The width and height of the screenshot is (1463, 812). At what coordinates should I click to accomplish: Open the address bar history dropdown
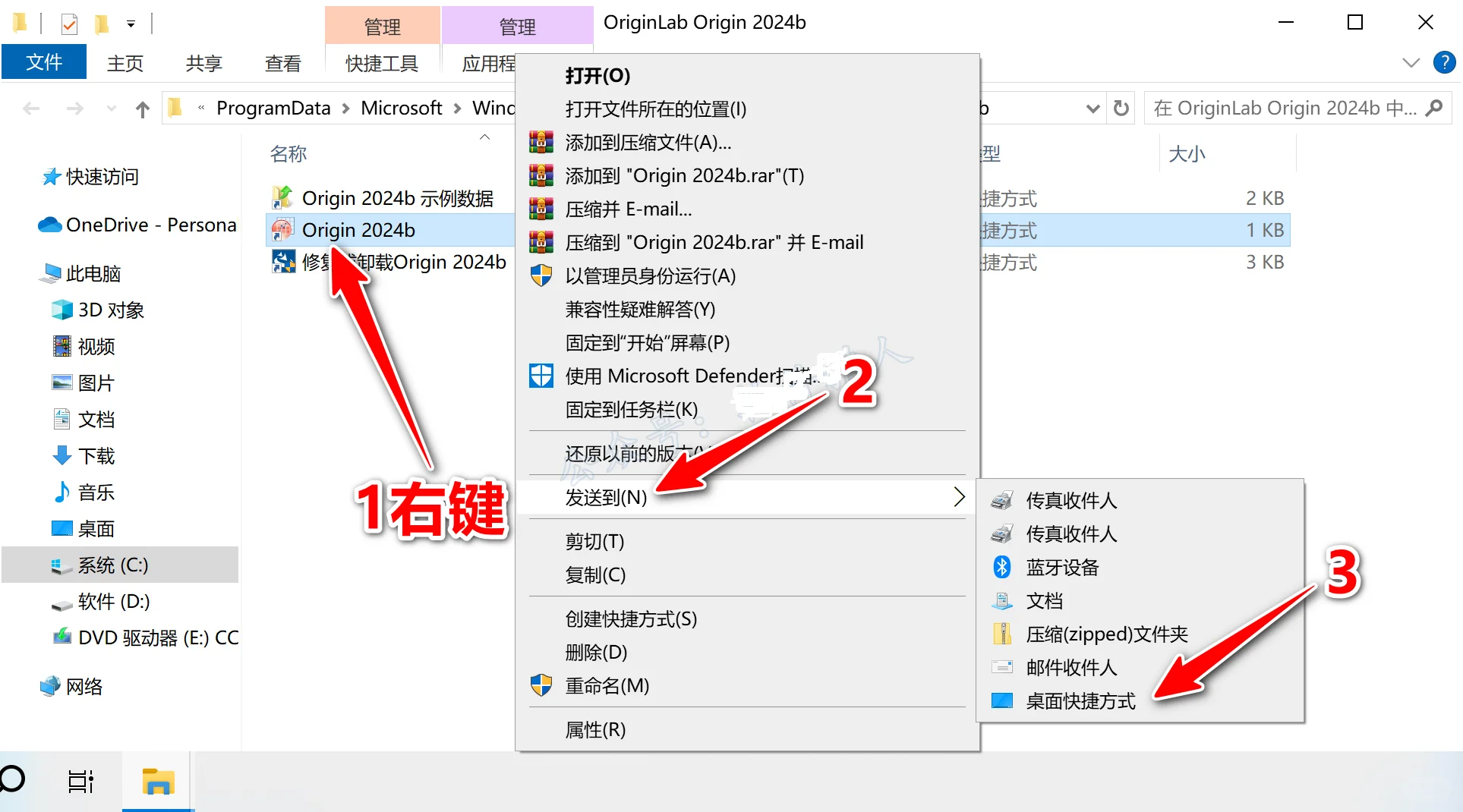point(1093,108)
